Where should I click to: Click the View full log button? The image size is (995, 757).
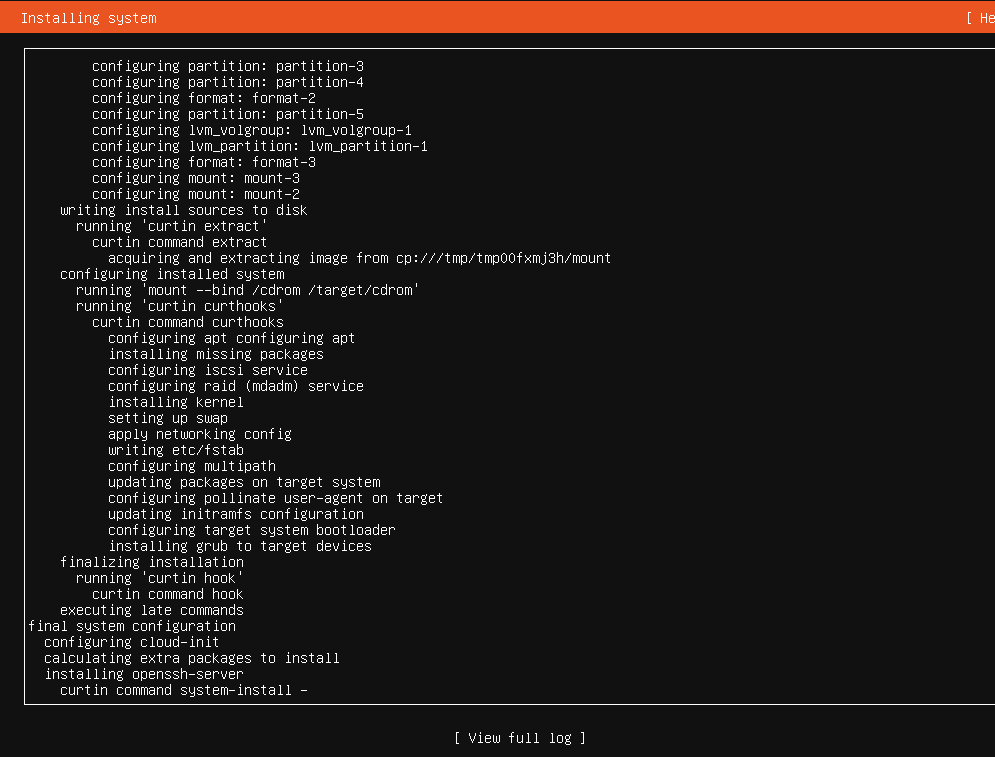519,738
